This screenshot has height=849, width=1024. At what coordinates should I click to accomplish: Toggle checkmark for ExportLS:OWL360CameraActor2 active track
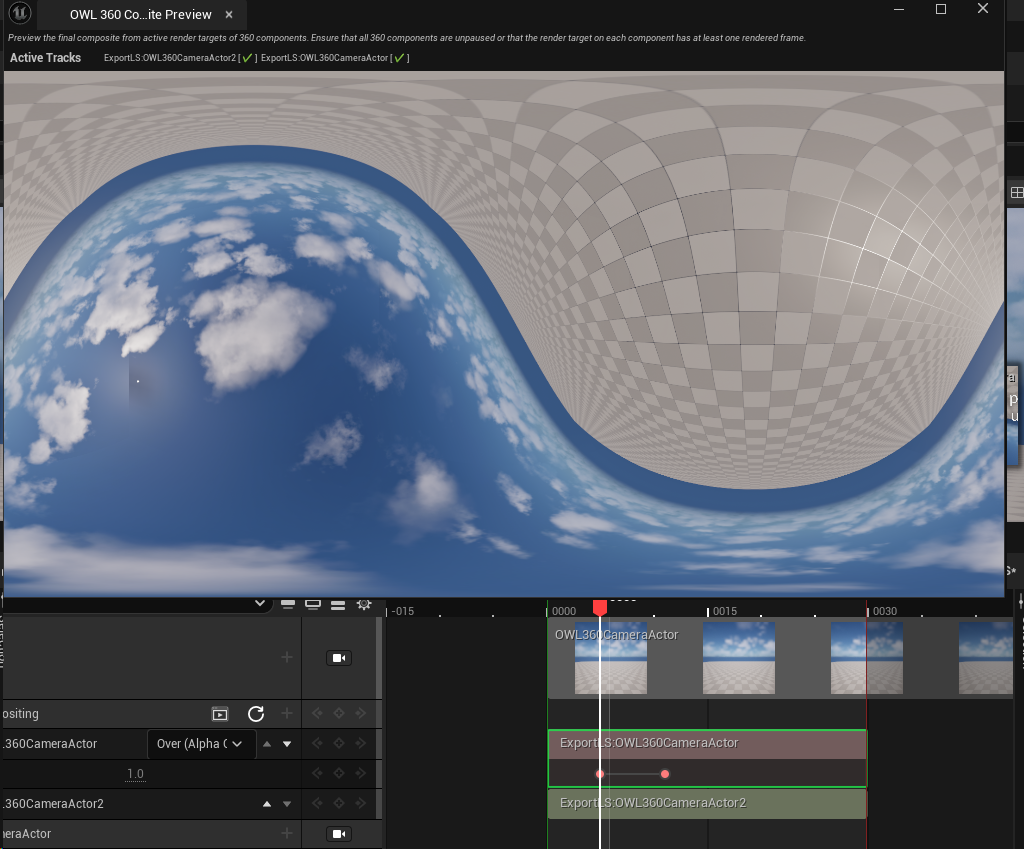coord(247,58)
